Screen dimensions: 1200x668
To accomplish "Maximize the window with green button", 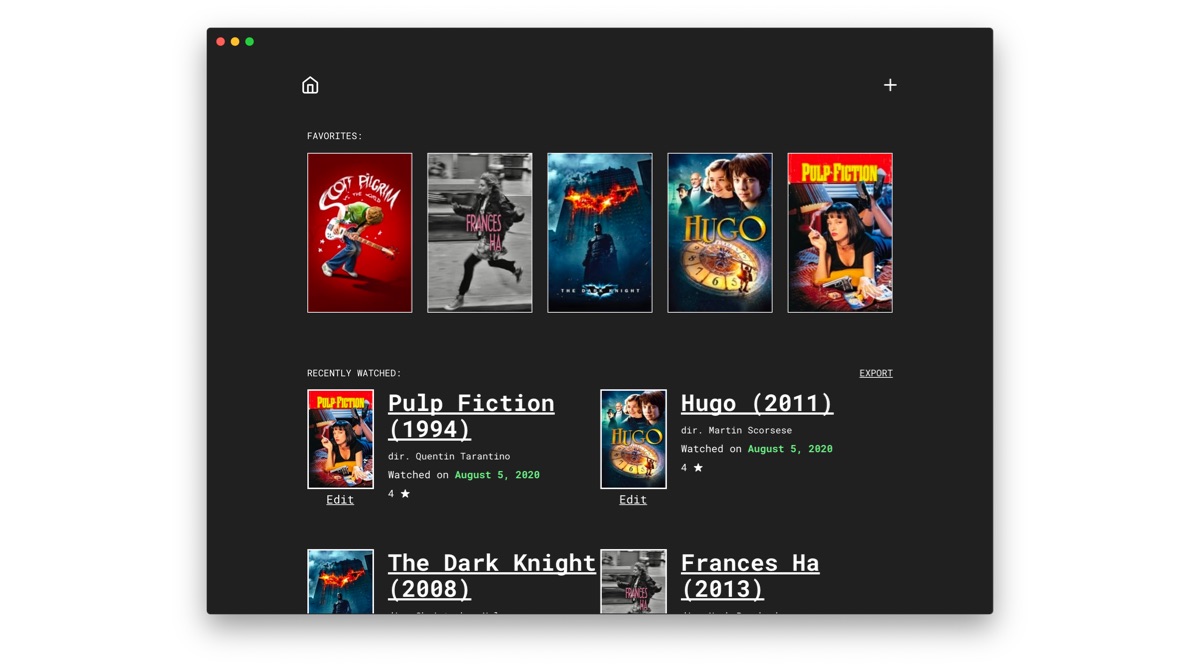I will pyautogui.click(x=250, y=42).
